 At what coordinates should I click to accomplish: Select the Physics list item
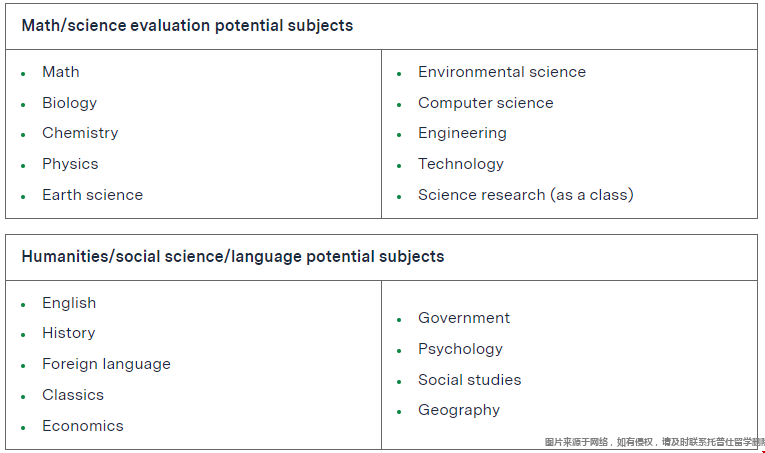click(70, 164)
